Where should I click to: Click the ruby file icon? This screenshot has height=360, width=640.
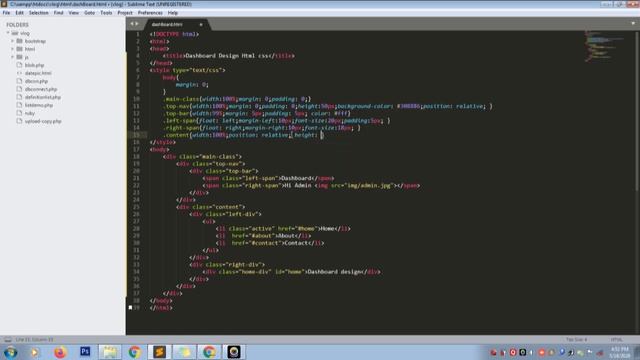click(x=19, y=113)
